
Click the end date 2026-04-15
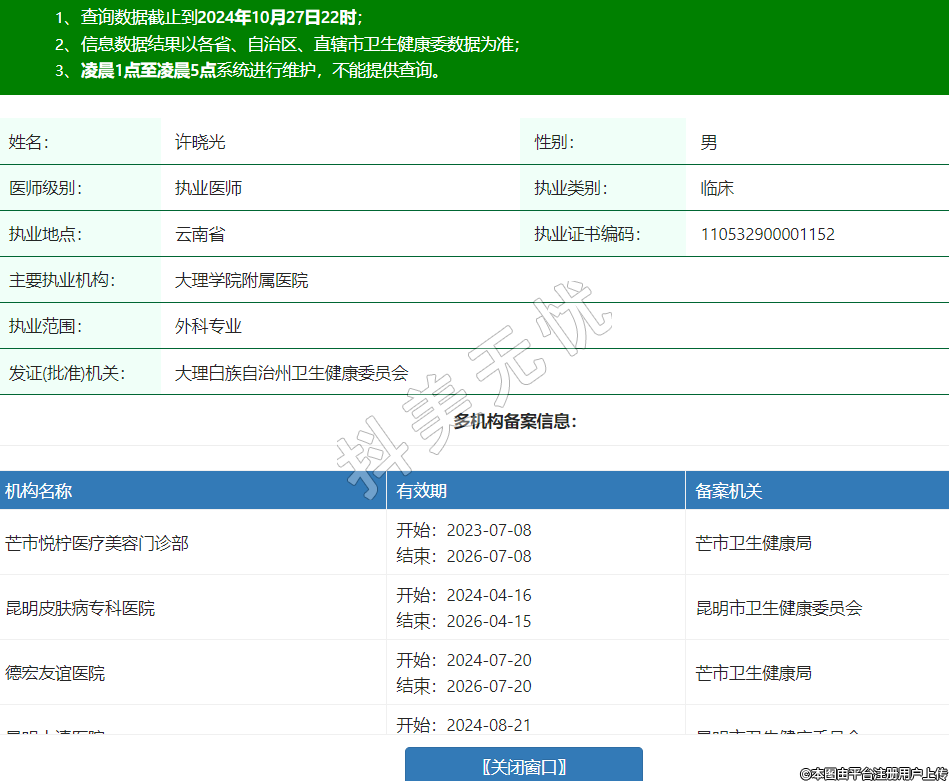pos(488,621)
